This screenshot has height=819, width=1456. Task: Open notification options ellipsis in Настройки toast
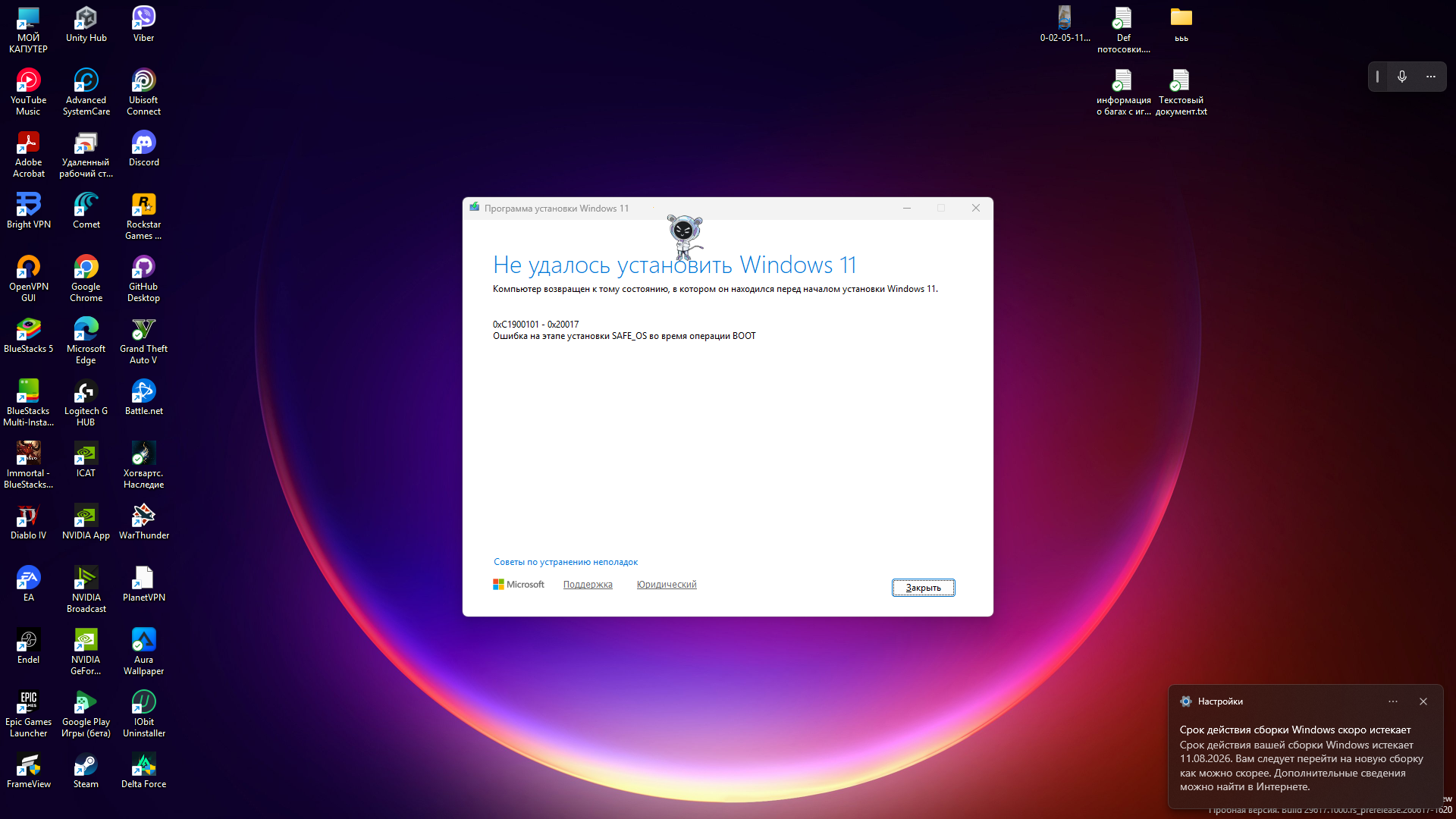(1393, 701)
